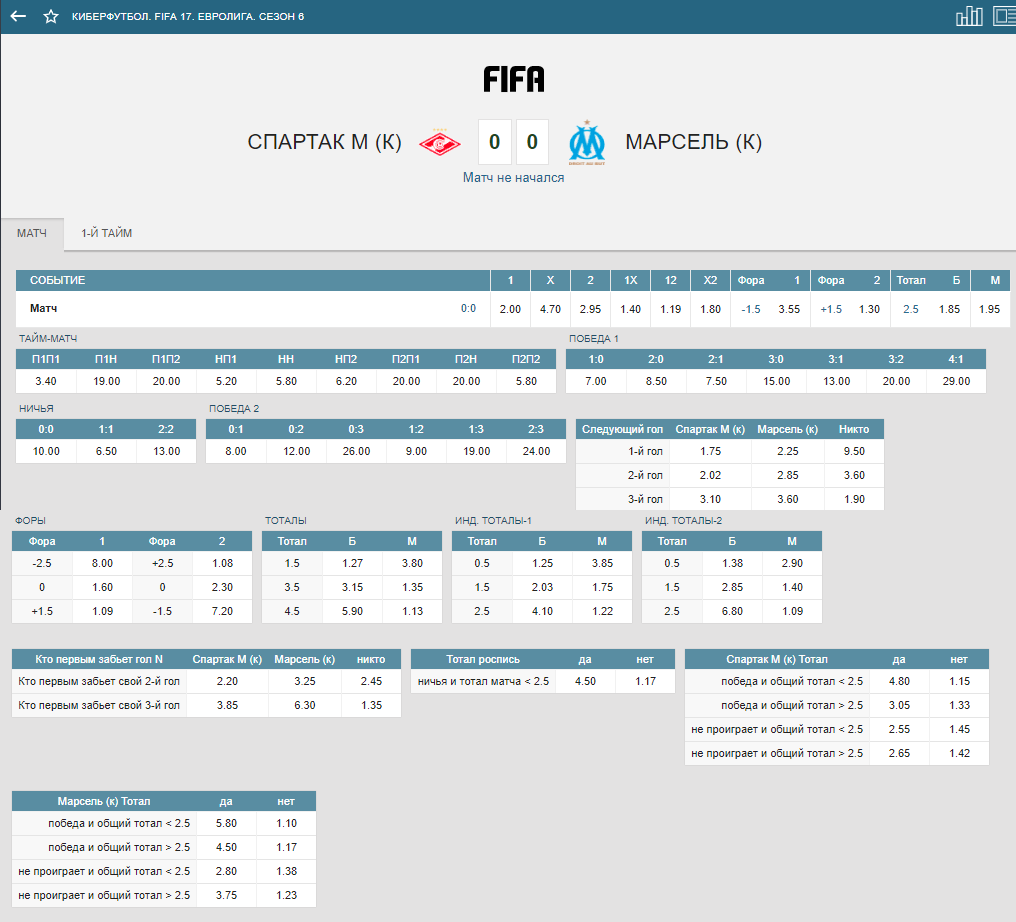Pick НП1 half-match odds 5.20
Screen dimensions: 1016x922
[226, 381]
